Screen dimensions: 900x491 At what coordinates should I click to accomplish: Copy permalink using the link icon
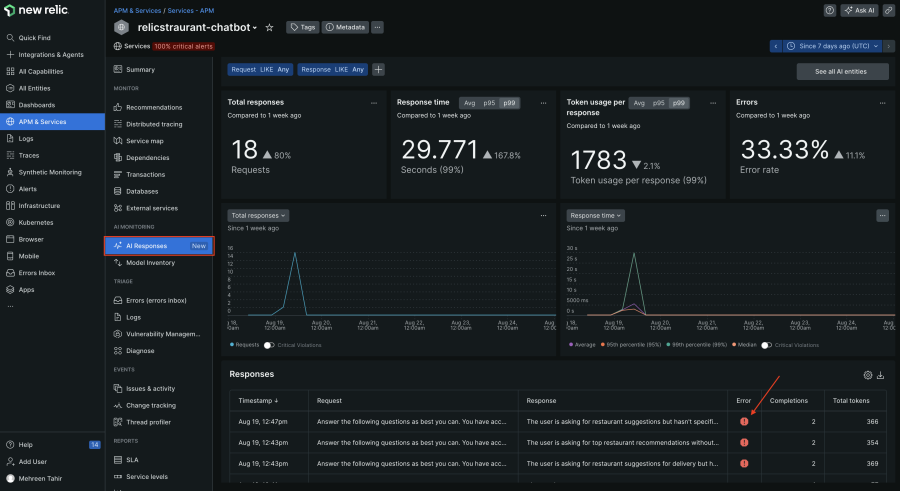coord(887,10)
